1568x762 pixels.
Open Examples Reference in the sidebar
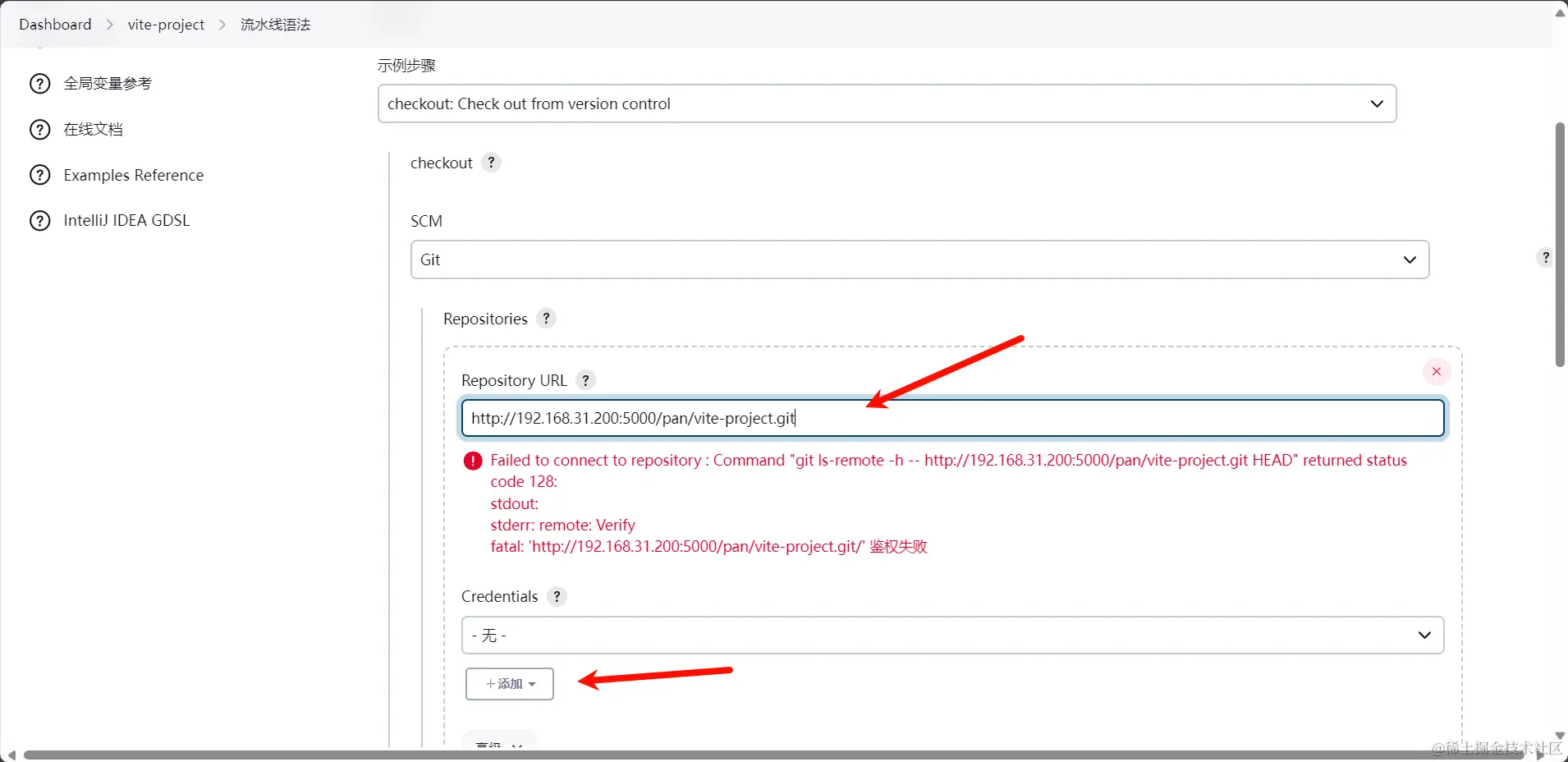(134, 176)
